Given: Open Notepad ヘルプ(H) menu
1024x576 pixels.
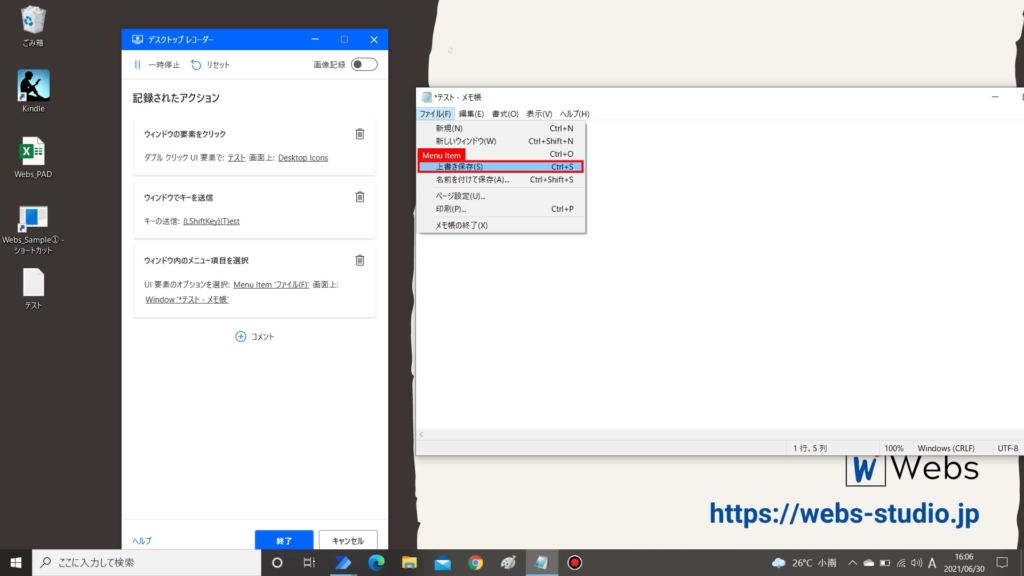Looking at the screenshot, I should (x=575, y=114).
